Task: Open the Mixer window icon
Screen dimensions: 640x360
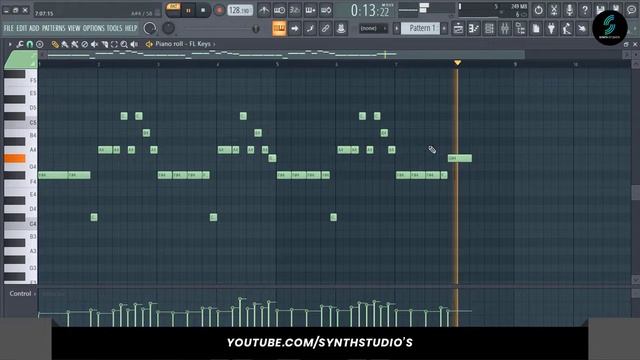Action: (505, 29)
